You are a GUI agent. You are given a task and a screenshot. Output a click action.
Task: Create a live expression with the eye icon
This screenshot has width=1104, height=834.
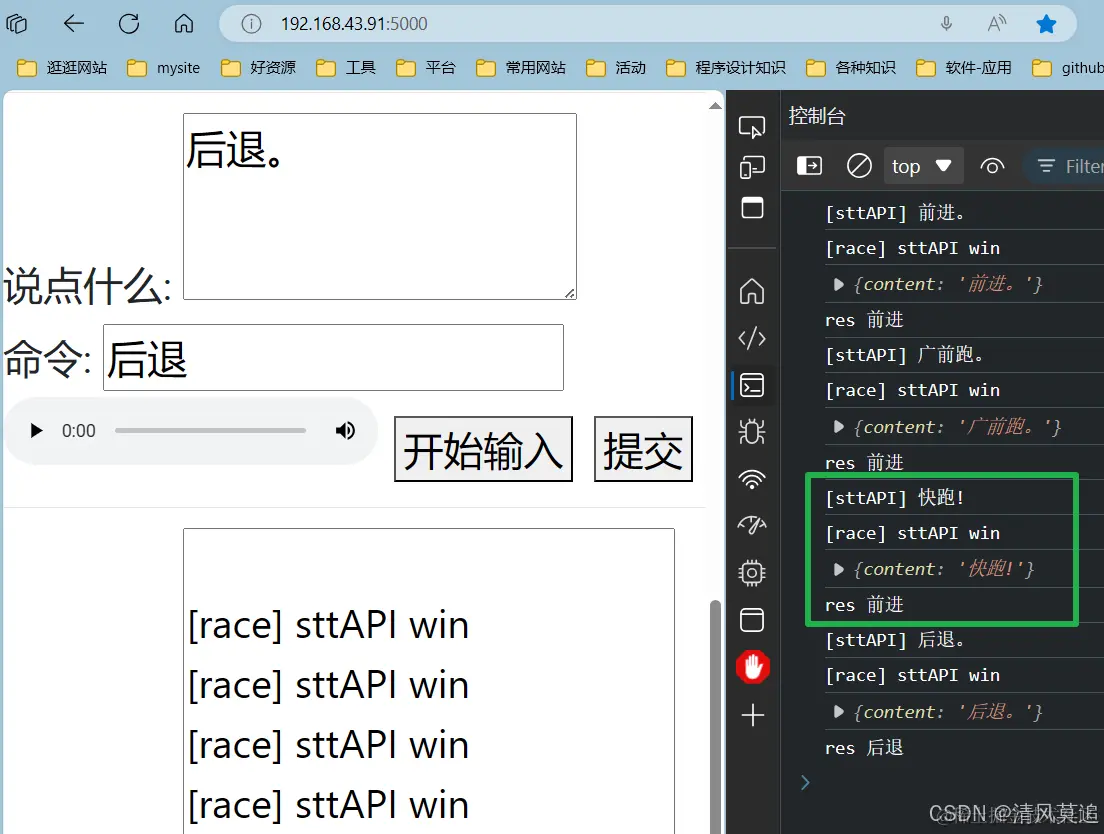[x=992, y=166]
